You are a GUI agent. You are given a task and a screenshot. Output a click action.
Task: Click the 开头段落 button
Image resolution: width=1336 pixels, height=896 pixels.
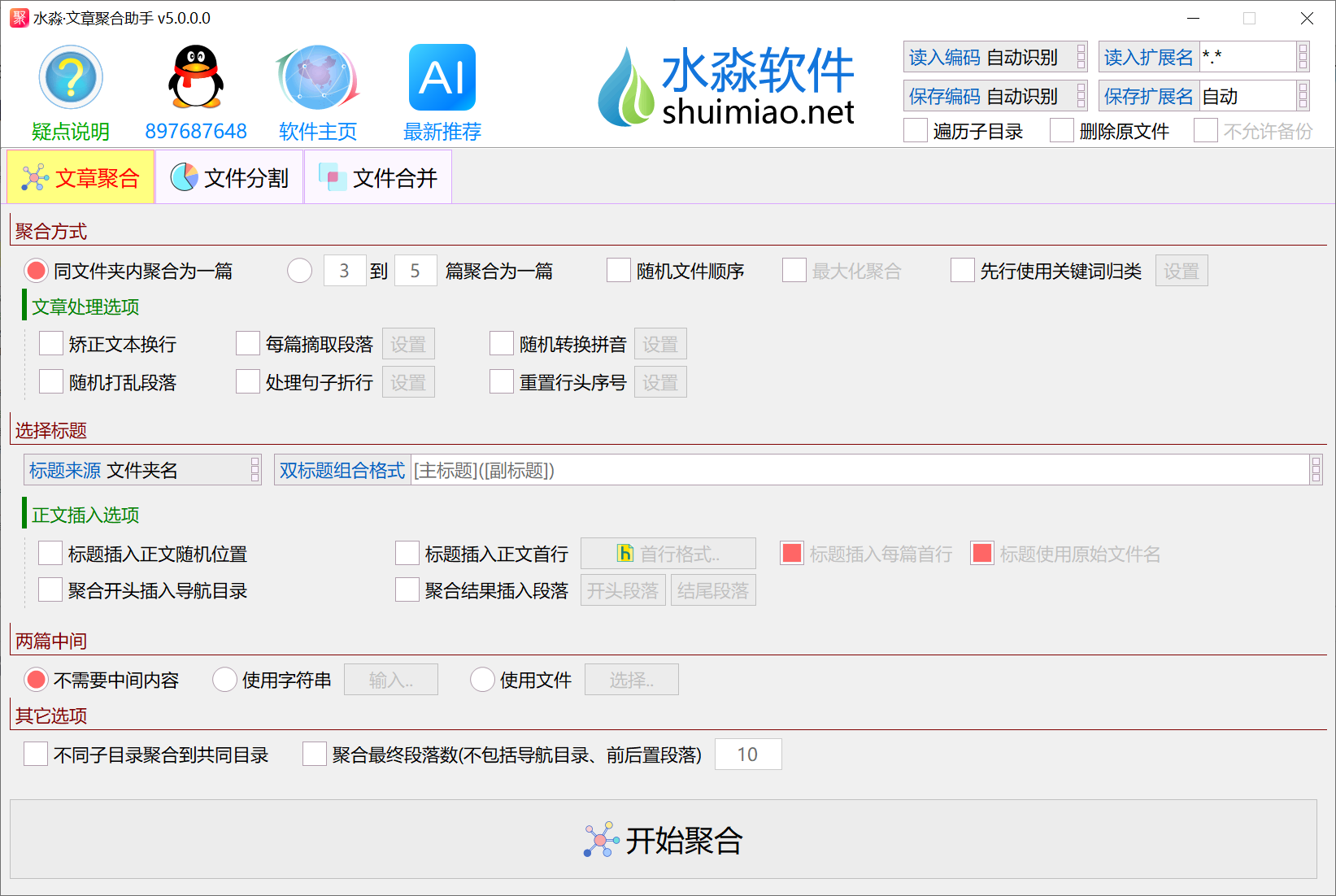tap(623, 590)
